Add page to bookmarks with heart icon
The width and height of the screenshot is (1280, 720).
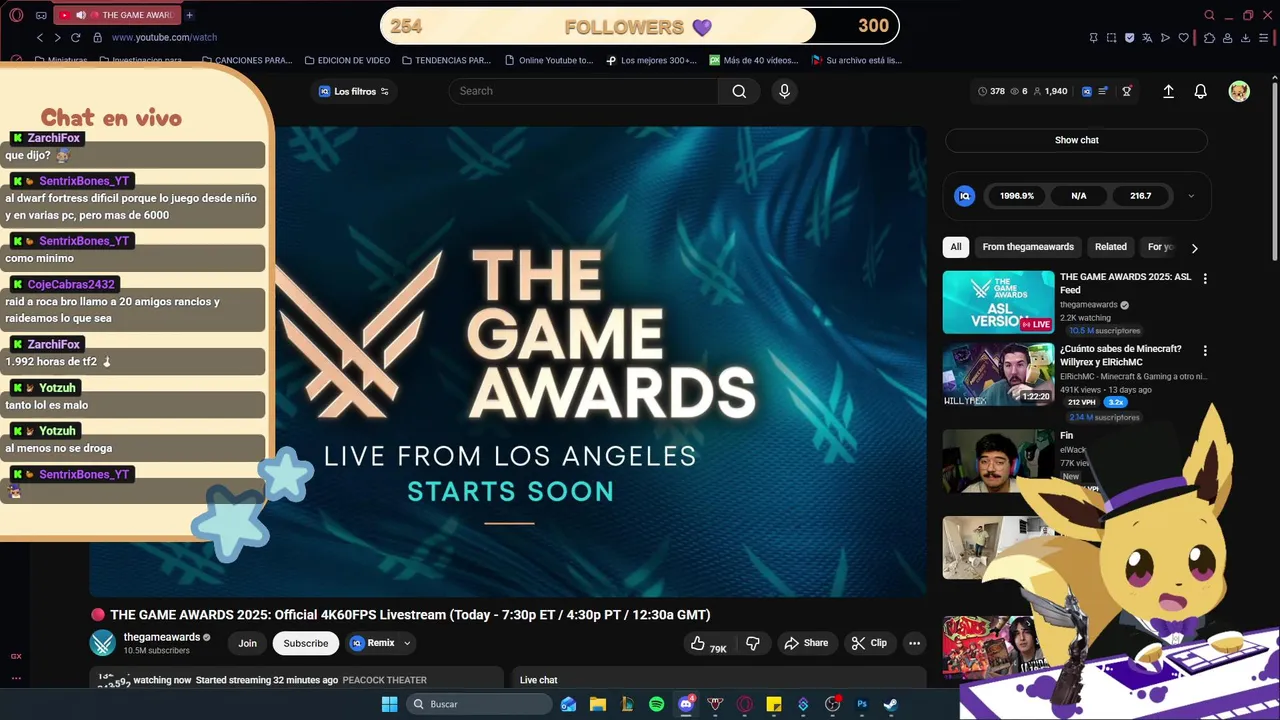pos(1184,38)
